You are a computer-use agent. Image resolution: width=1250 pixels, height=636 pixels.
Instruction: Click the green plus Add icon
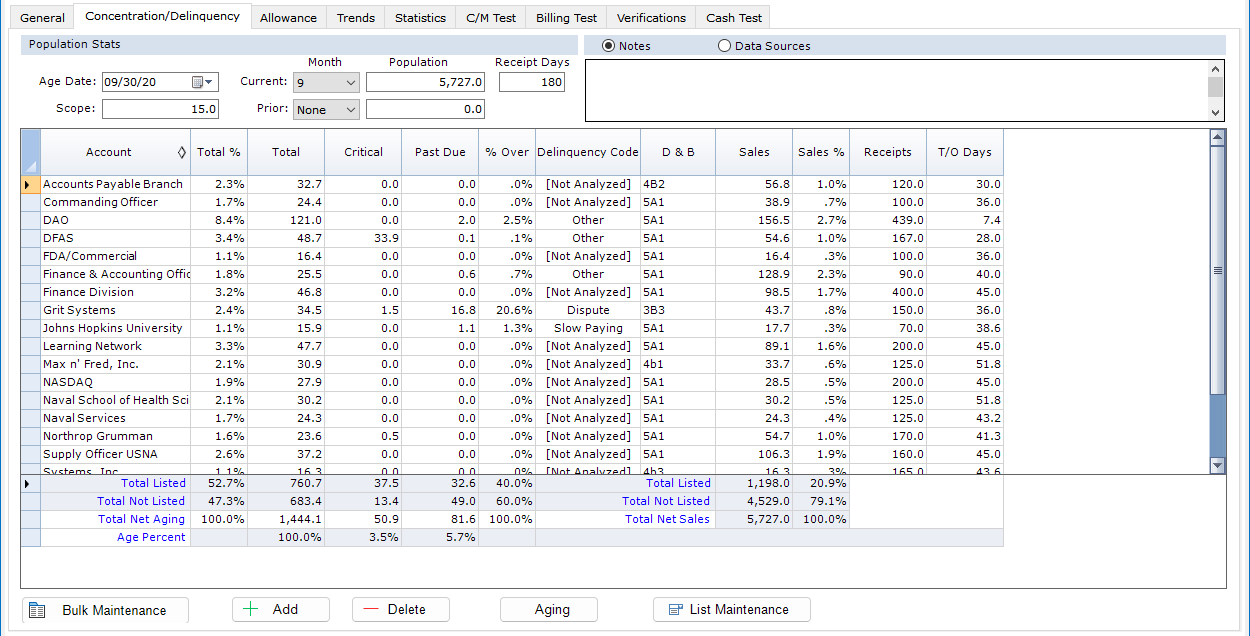pos(250,609)
